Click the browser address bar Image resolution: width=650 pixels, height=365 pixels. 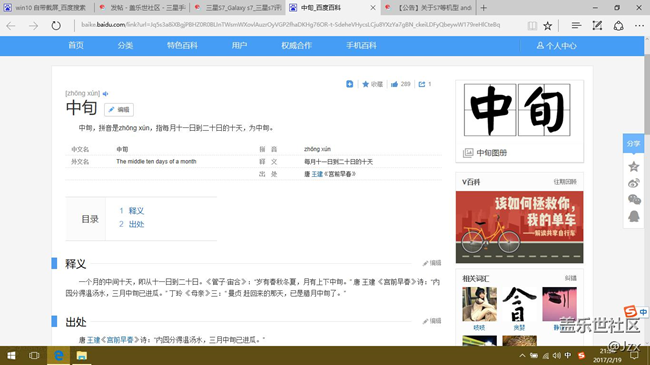pyautogui.click(x=290, y=25)
